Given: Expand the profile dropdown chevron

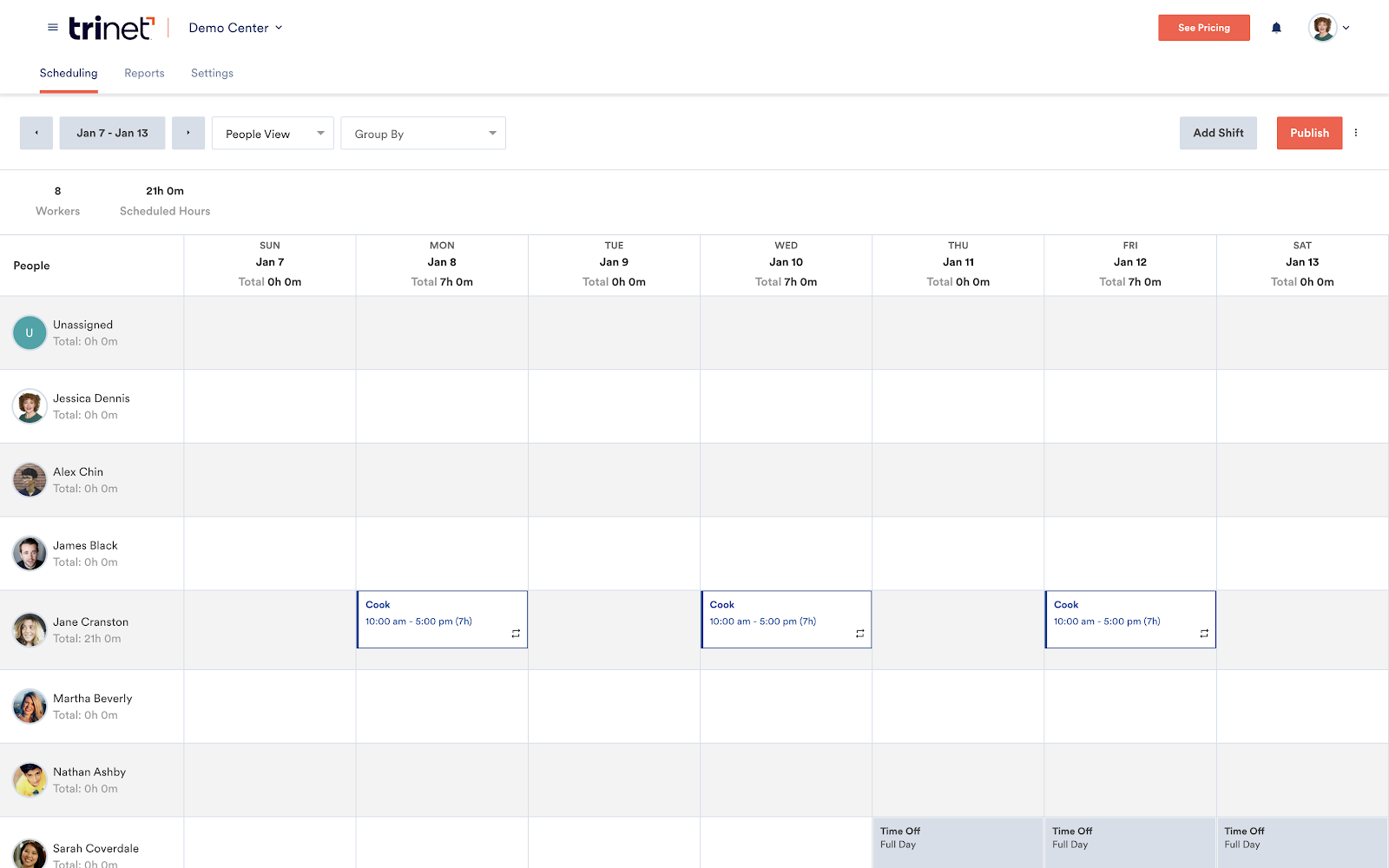Looking at the screenshot, I should (1346, 28).
